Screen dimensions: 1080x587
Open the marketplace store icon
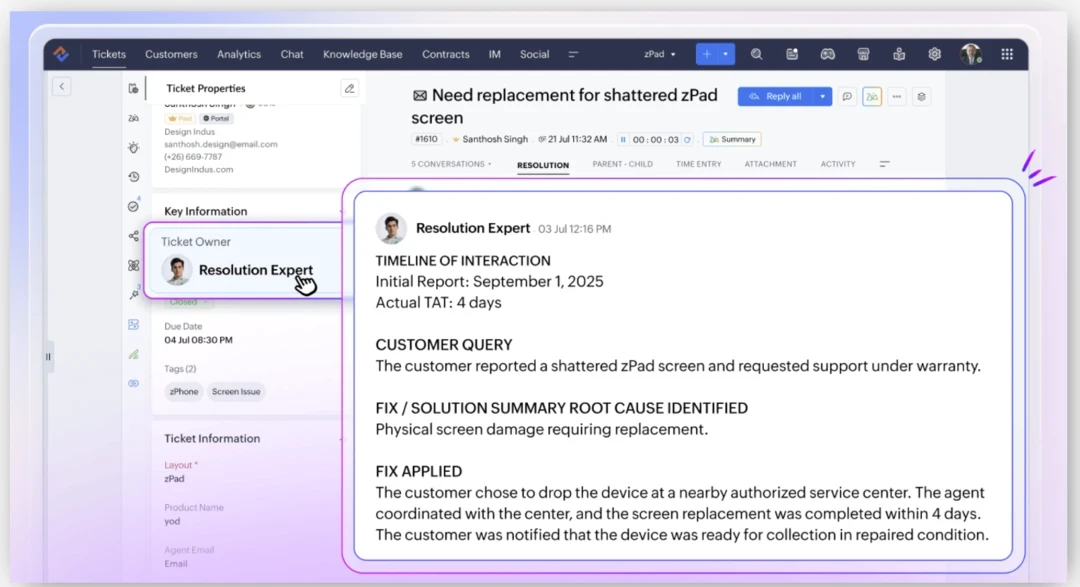coord(864,54)
